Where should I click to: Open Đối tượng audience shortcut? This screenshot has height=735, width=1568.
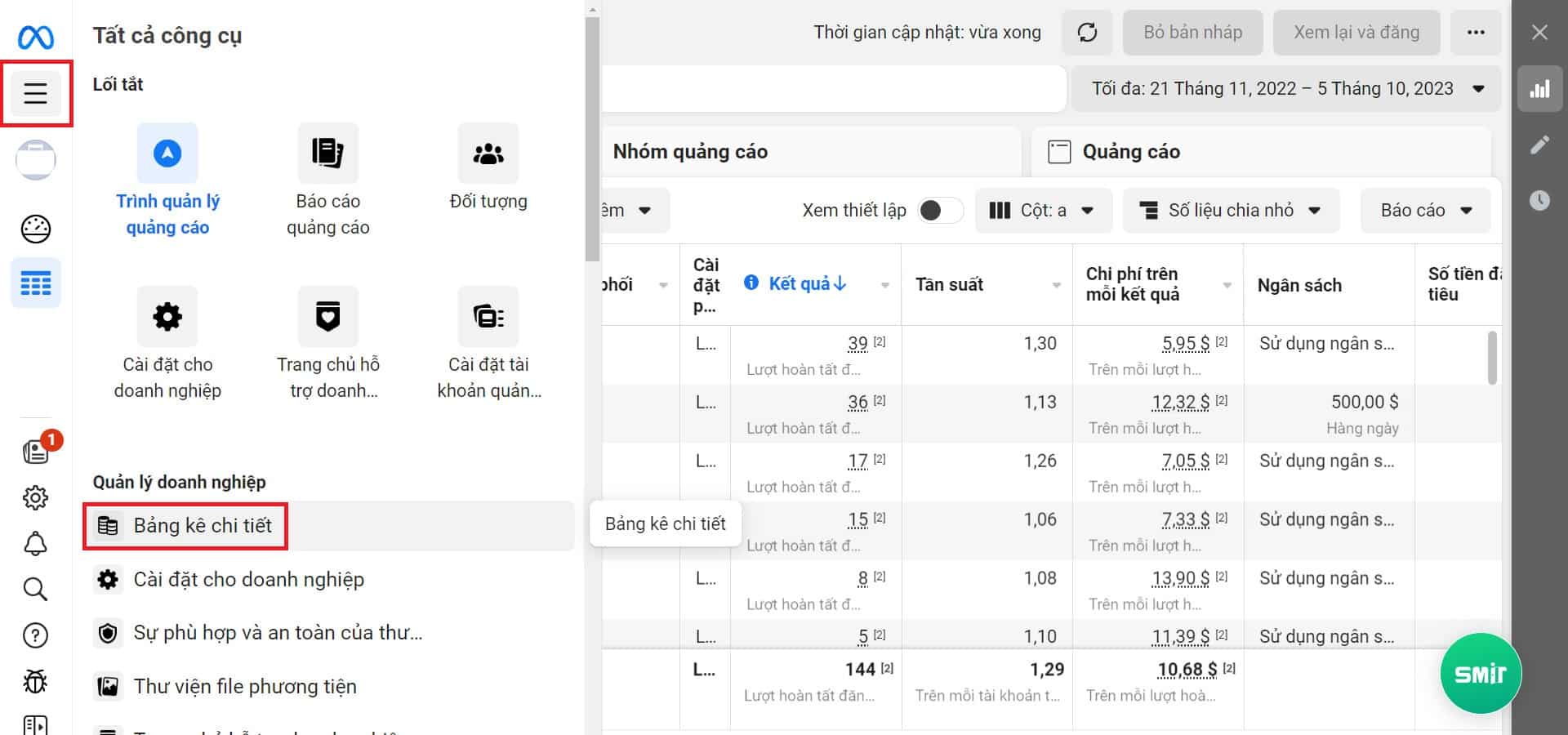tap(488, 167)
